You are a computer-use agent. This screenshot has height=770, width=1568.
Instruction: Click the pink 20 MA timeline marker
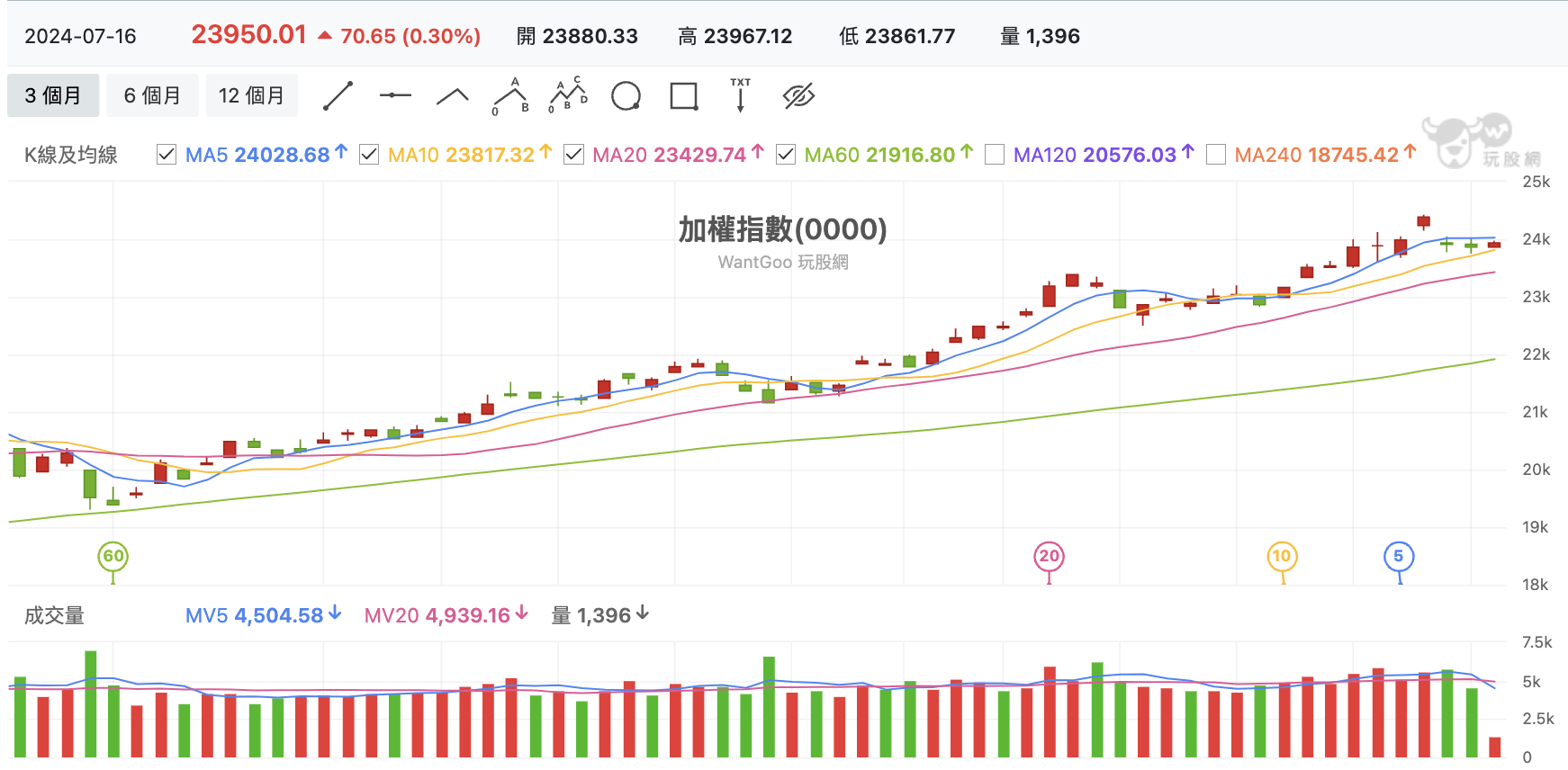pos(1049,557)
